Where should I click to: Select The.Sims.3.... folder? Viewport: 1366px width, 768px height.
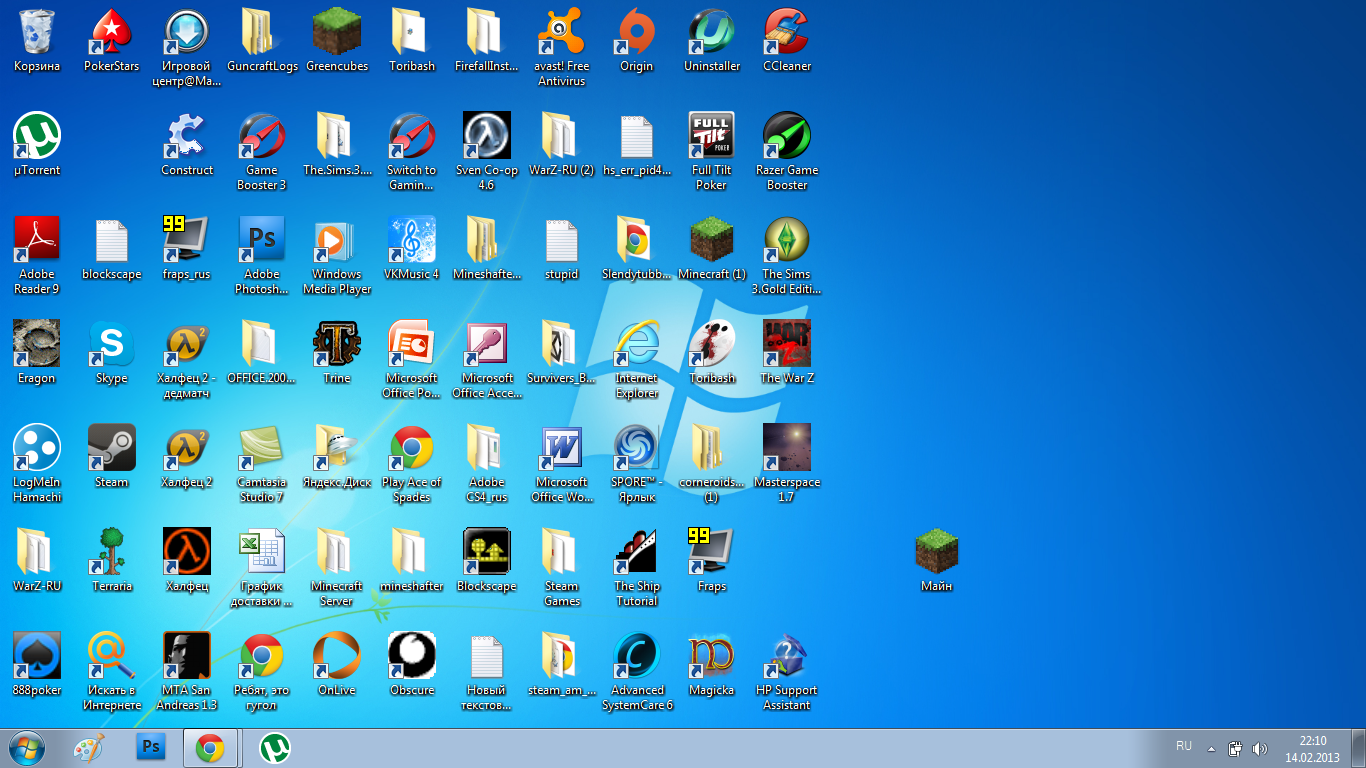[x=337, y=136]
